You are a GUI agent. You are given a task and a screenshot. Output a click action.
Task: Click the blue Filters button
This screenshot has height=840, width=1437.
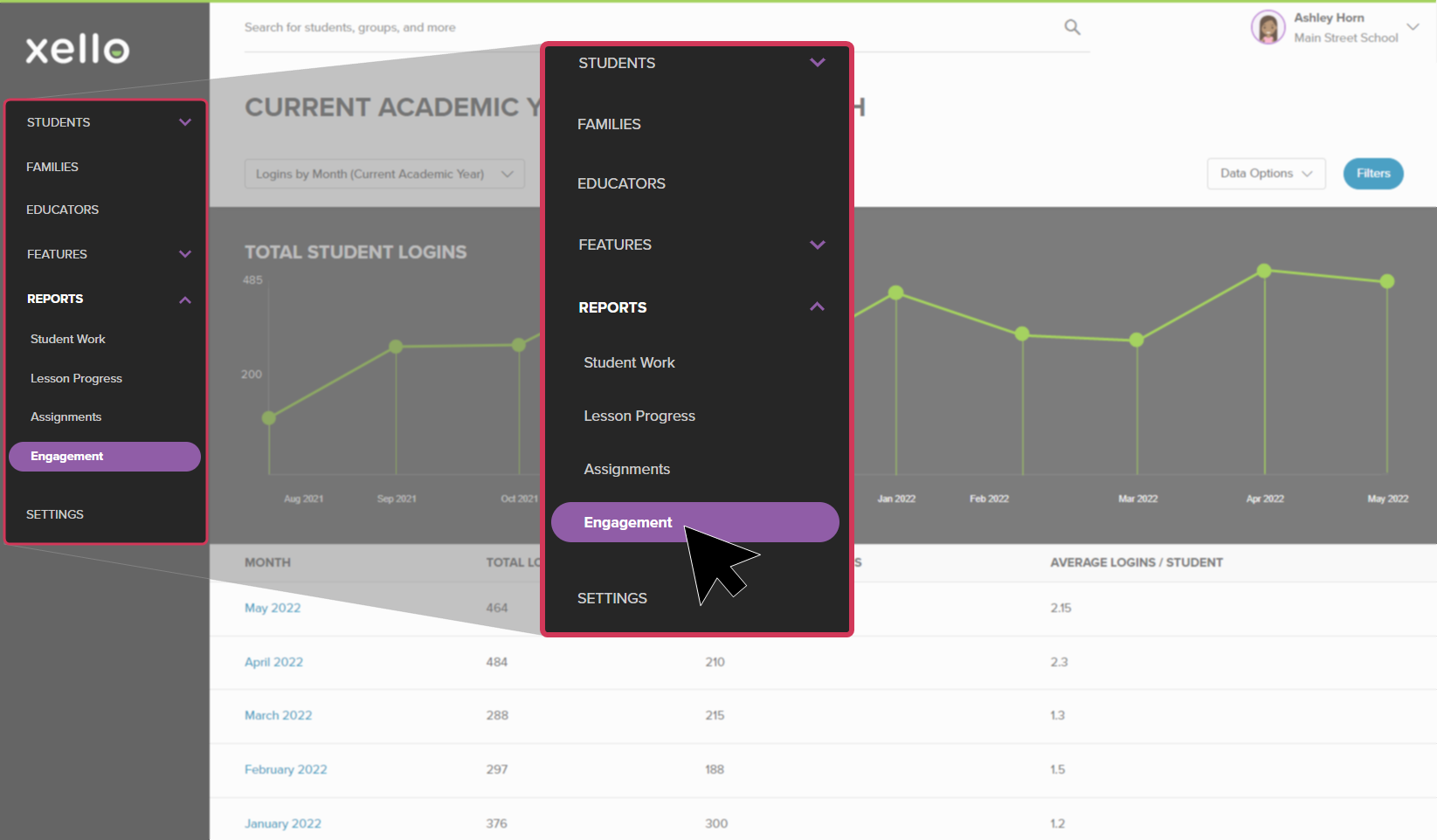click(x=1373, y=173)
